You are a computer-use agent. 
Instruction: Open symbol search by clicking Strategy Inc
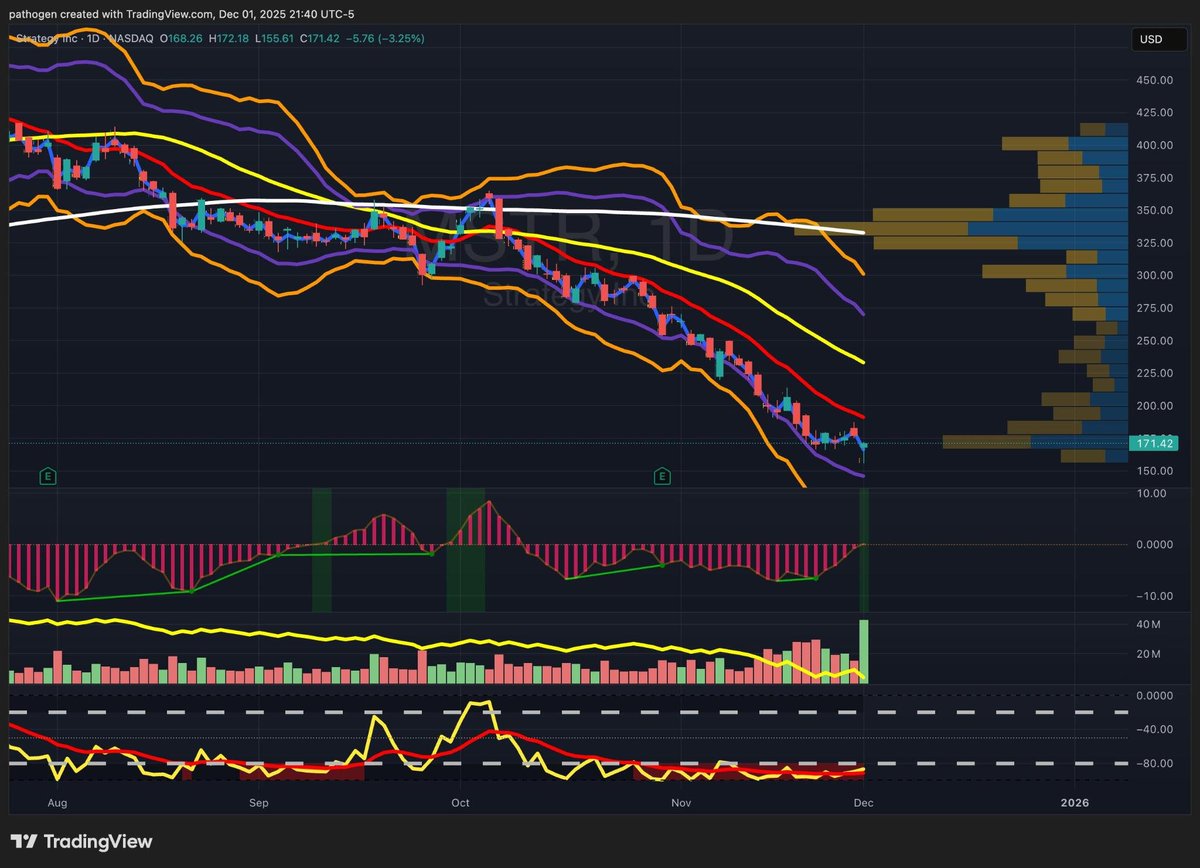point(45,40)
